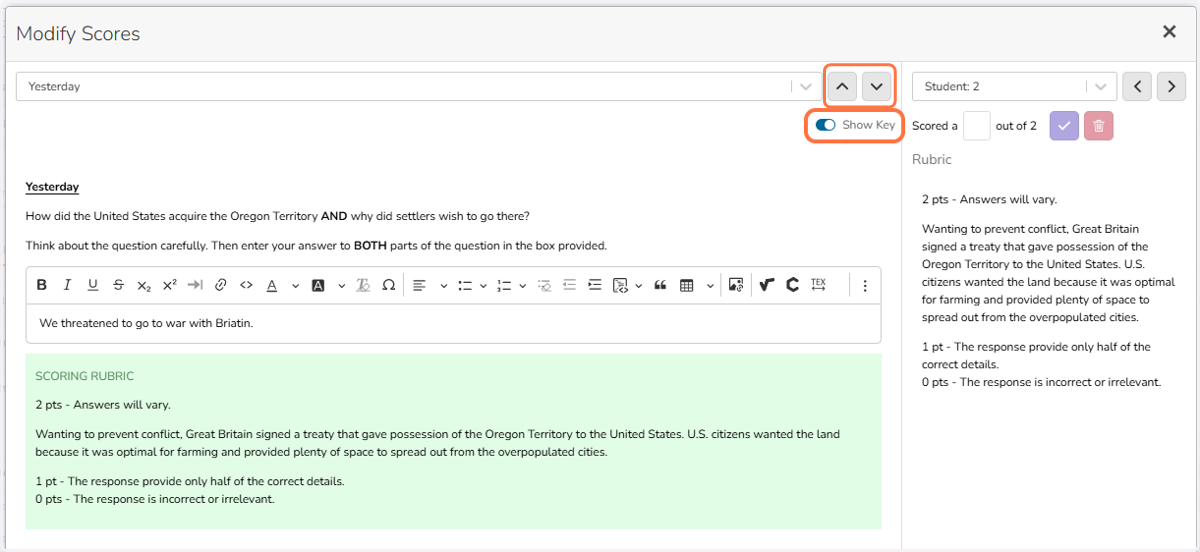1200x552 pixels.
Task: Click the score input box
Action: coord(977,126)
